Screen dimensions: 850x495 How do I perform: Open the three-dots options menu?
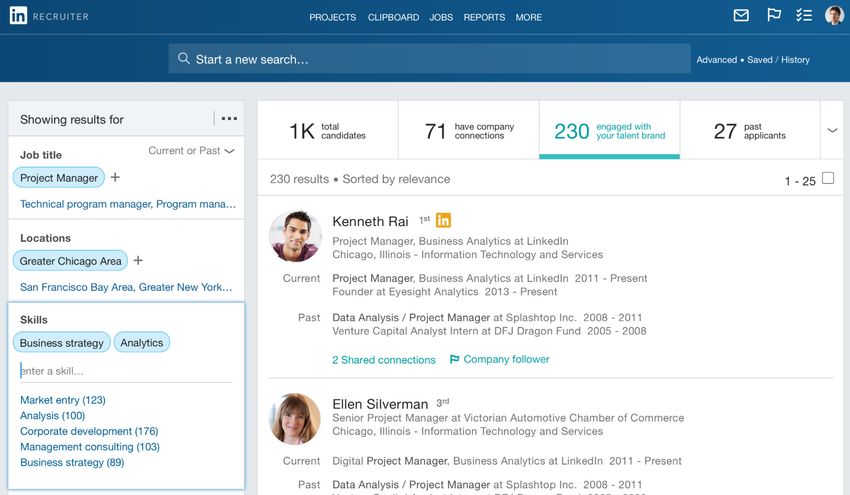pyautogui.click(x=229, y=118)
